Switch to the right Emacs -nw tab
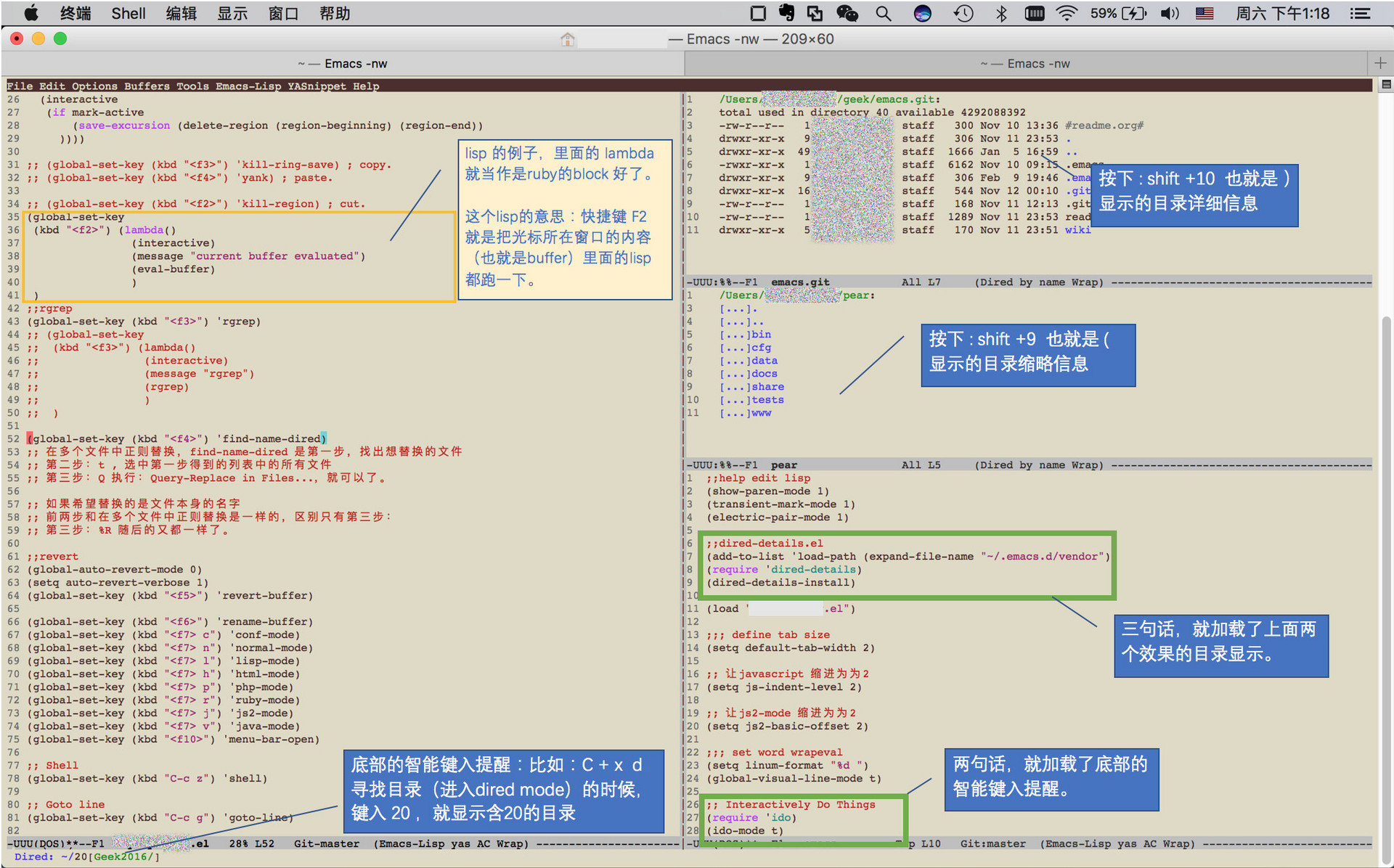The width and height of the screenshot is (1394, 868). (x=1025, y=64)
